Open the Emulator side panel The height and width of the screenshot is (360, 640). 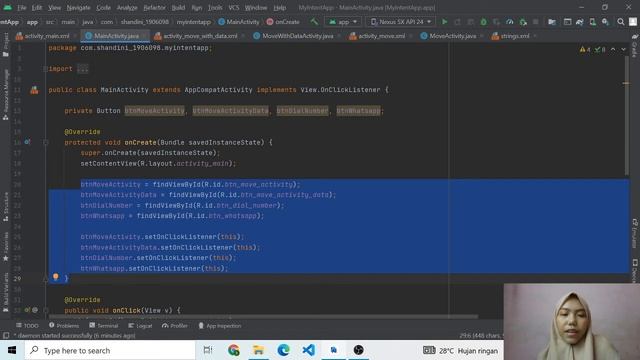(635, 233)
